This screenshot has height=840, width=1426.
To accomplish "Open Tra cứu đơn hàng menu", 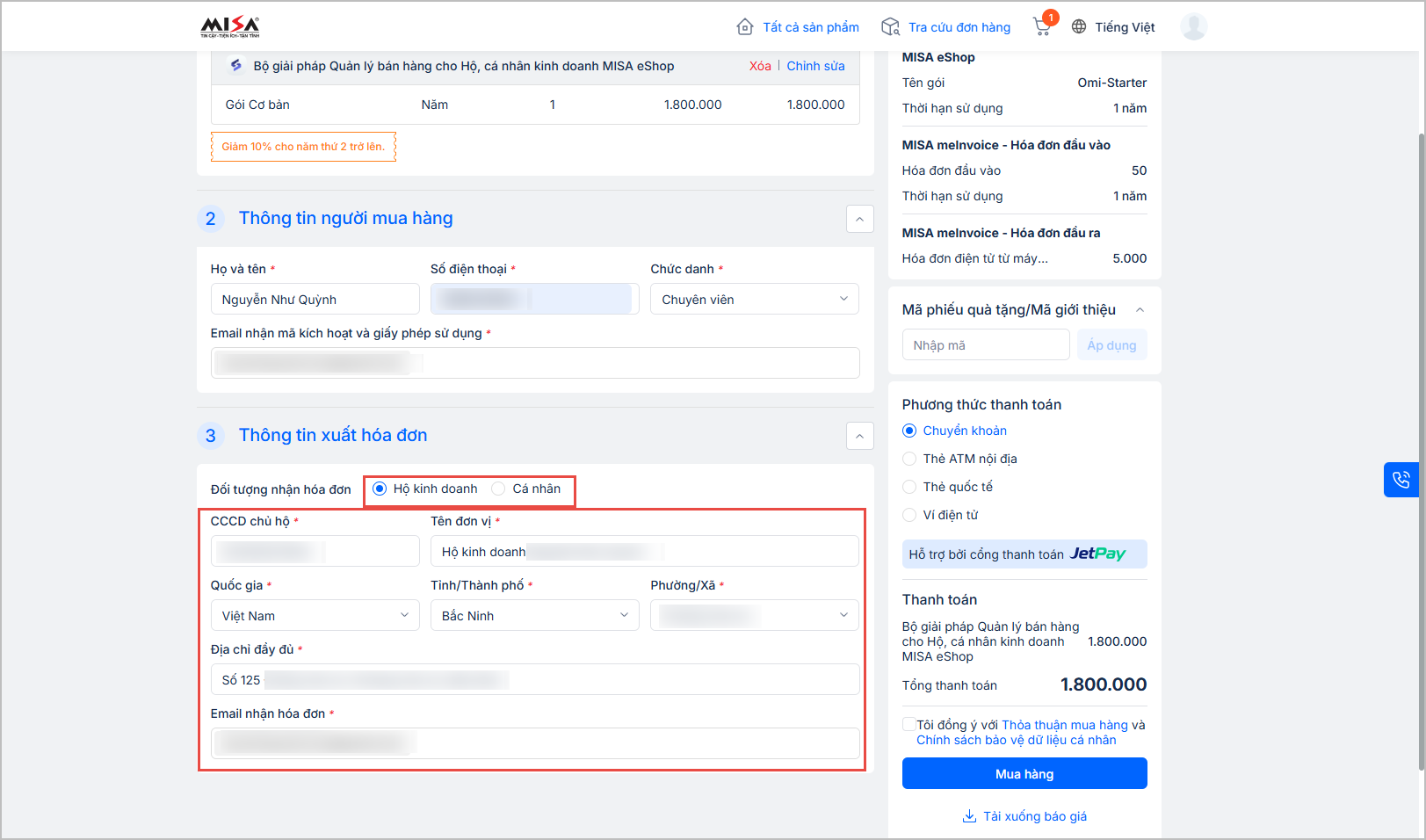I will click(959, 27).
